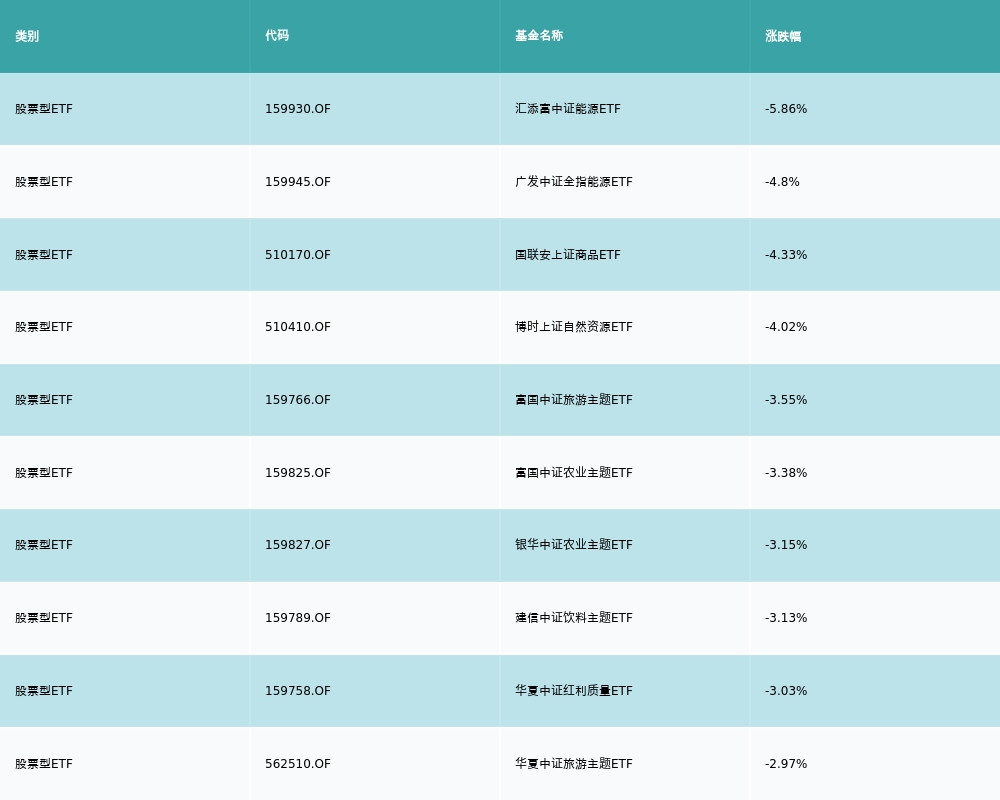Click the -4.02% change value

(x=786, y=327)
